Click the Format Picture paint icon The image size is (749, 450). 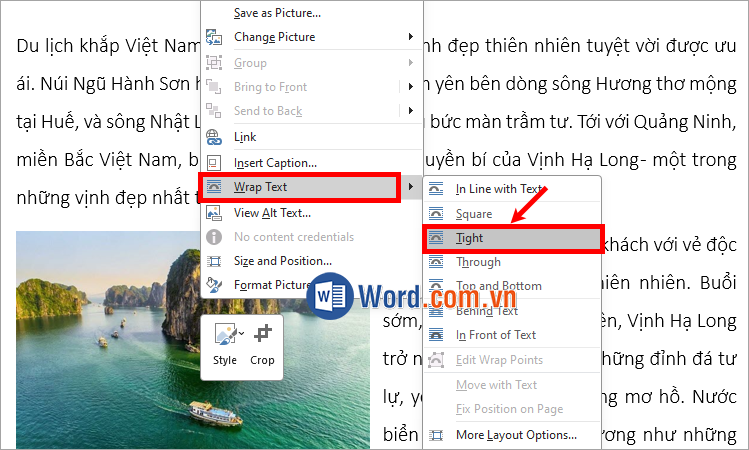[x=214, y=285]
